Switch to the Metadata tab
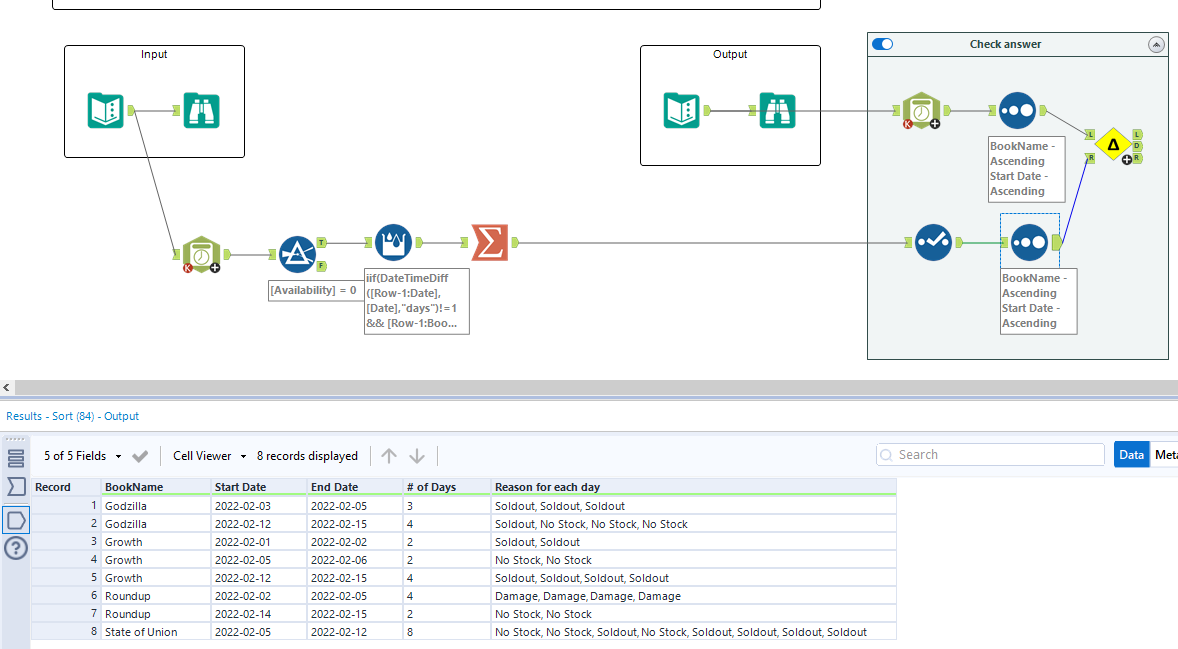The width and height of the screenshot is (1178, 649). pos(1166,454)
